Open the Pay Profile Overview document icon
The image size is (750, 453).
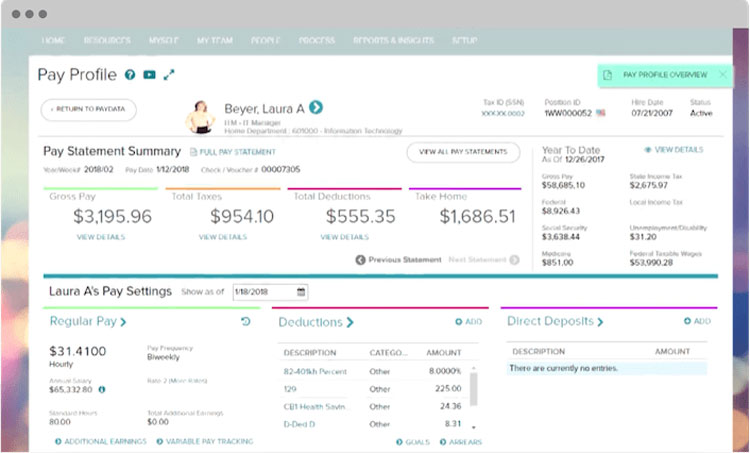point(607,75)
